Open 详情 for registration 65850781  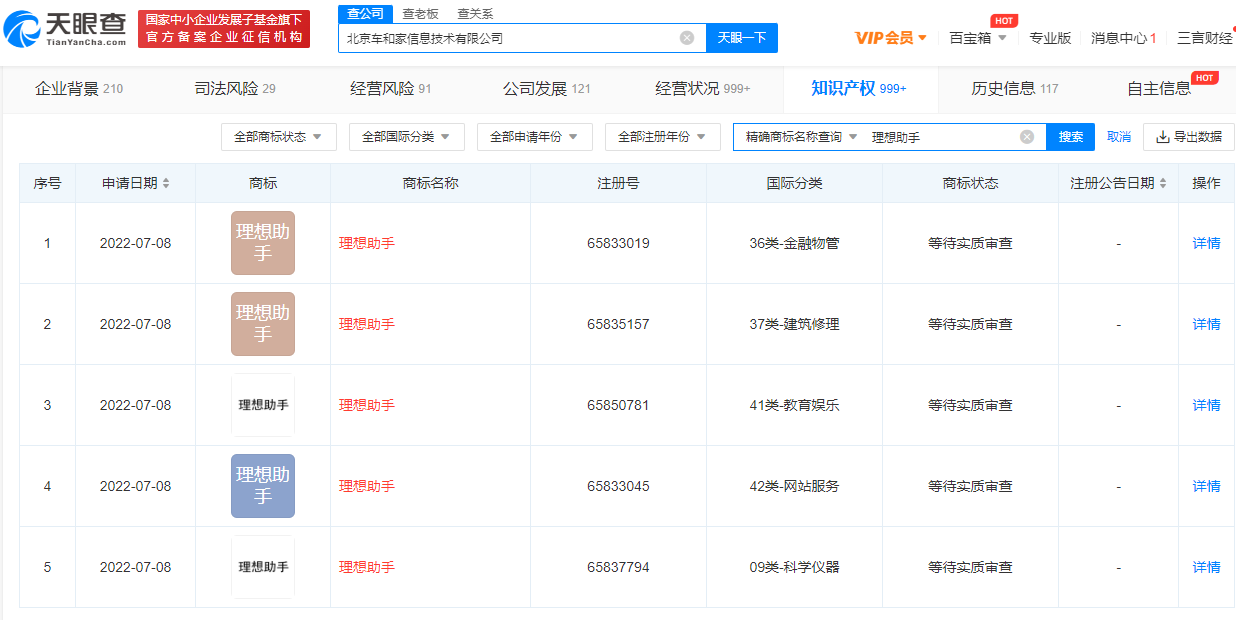tap(1207, 405)
